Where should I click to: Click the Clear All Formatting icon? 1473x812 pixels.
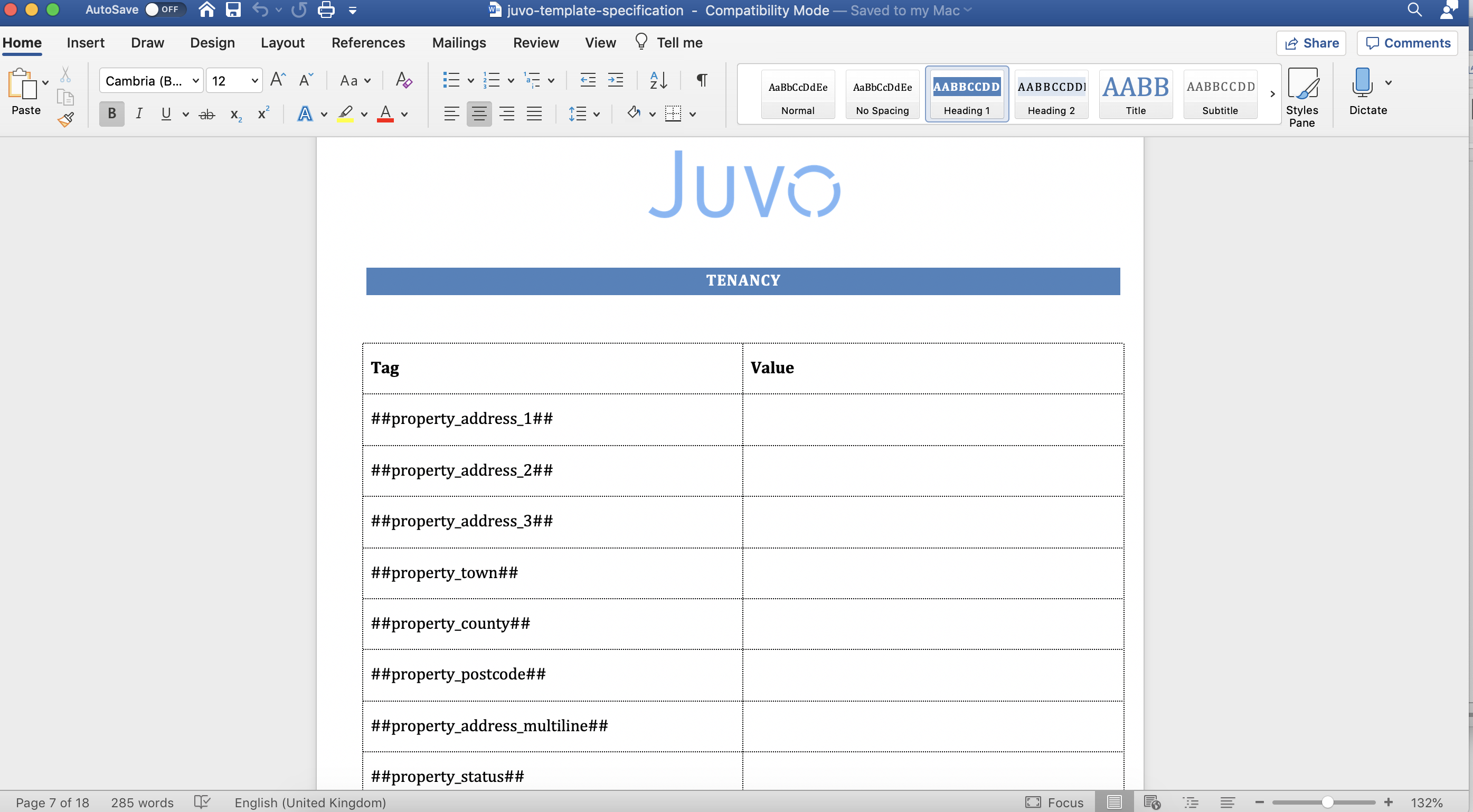coord(404,80)
